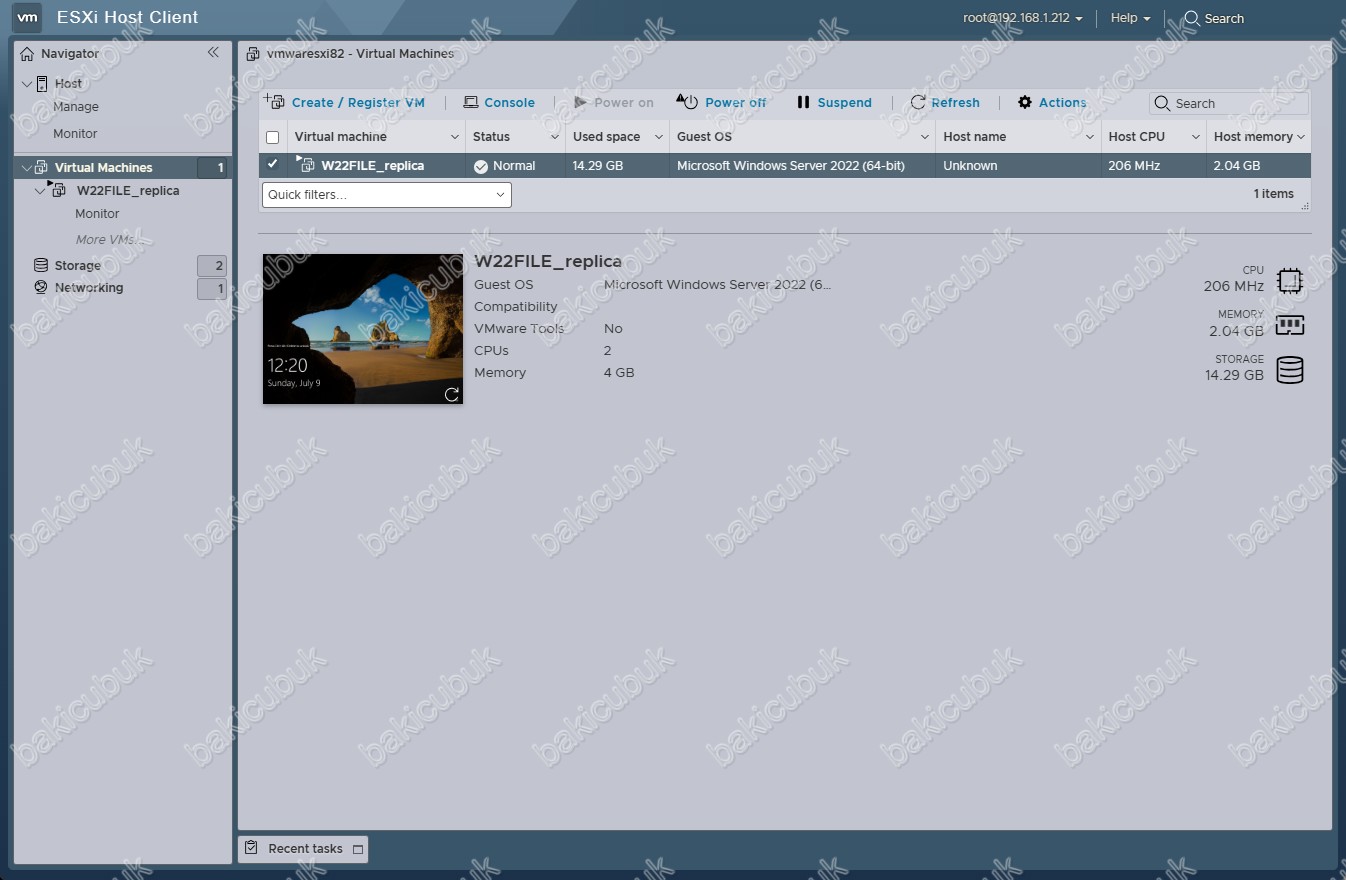Open the Host name column dropdown arrow
This screenshot has height=880, width=1346.
tap(1090, 137)
